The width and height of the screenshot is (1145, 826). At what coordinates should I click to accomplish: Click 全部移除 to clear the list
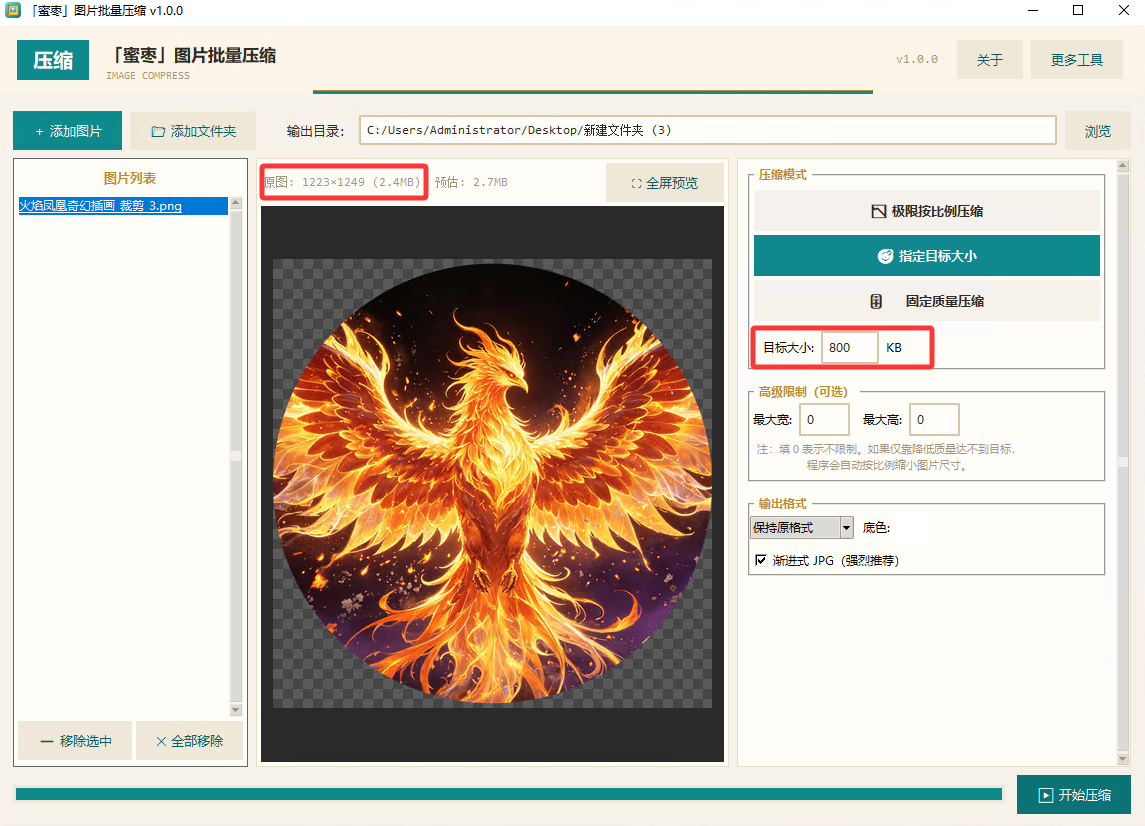(189, 741)
